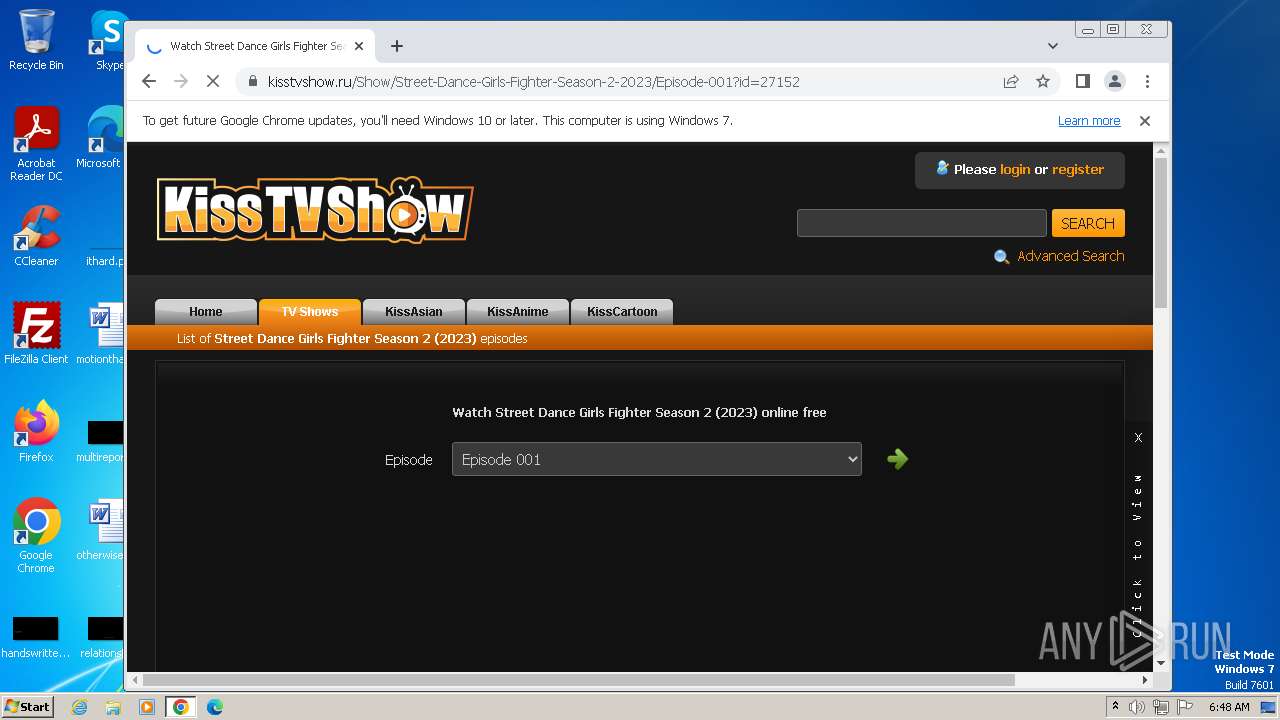The height and width of the screenshot is (720, 1280).
Task: Click the Chrome address bar URL
Action: point(534,82)
